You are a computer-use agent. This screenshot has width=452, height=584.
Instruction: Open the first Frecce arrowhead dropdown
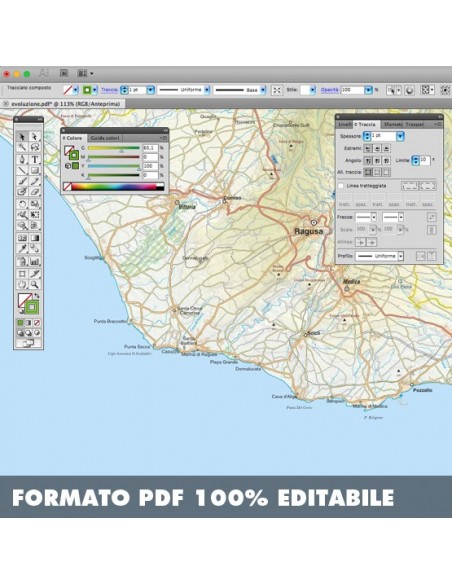click(373, 217)
